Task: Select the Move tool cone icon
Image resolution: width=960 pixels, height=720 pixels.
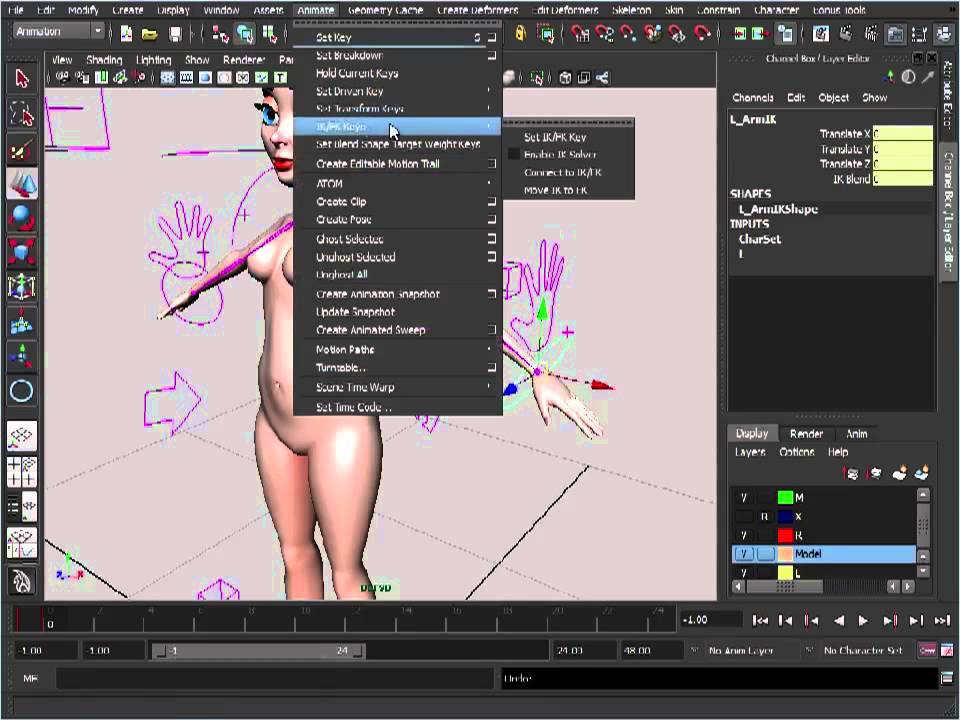Action: [22, 183]
